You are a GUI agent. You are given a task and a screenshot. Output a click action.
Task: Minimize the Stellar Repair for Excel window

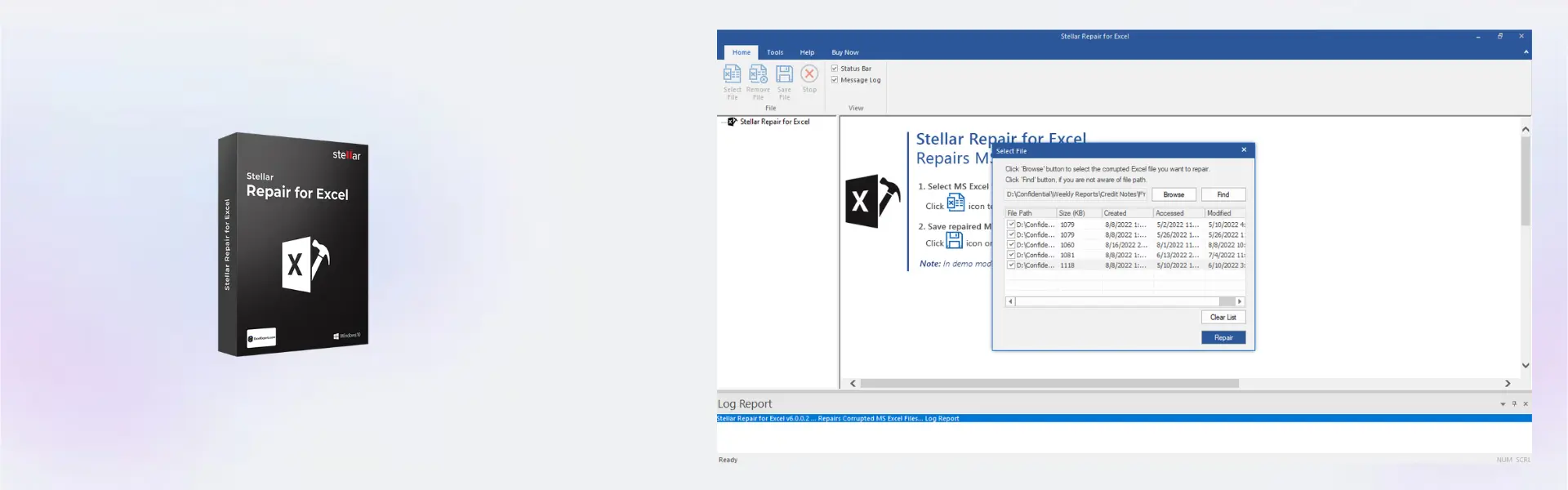[1478, 37]
